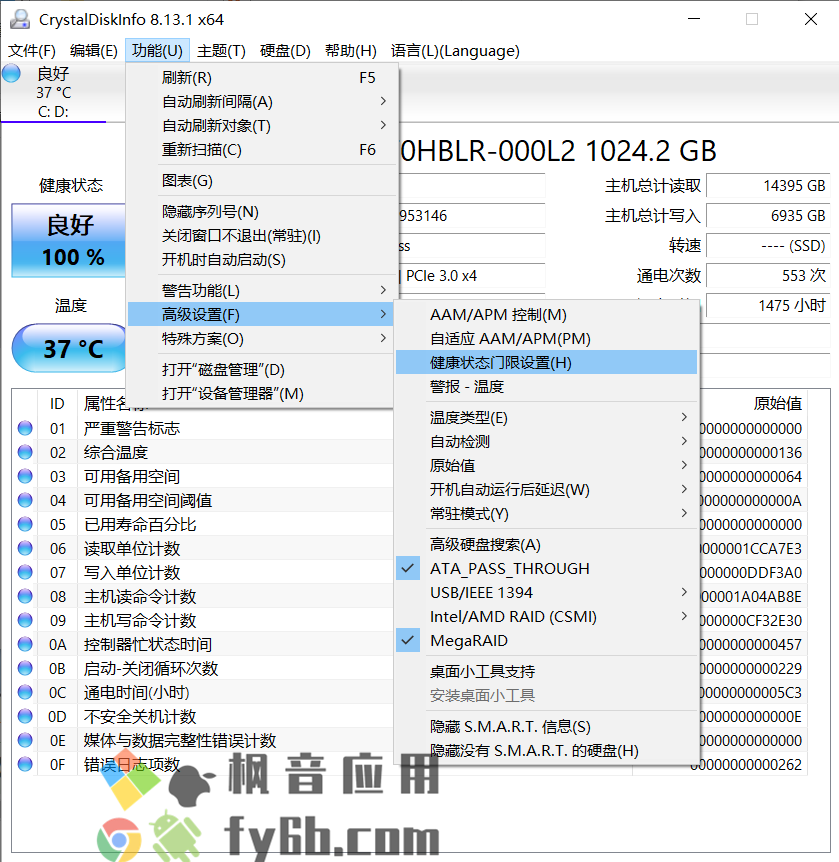The image size is (839, 862).
Task: Select 健康状态门限设置(H) entry
Action: [546, 363]
